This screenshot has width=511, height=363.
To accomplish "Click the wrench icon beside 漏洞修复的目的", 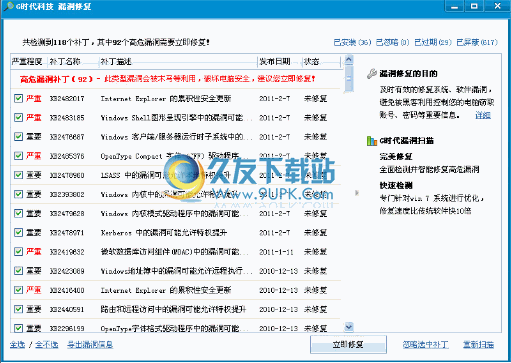I will pos(372,74).
